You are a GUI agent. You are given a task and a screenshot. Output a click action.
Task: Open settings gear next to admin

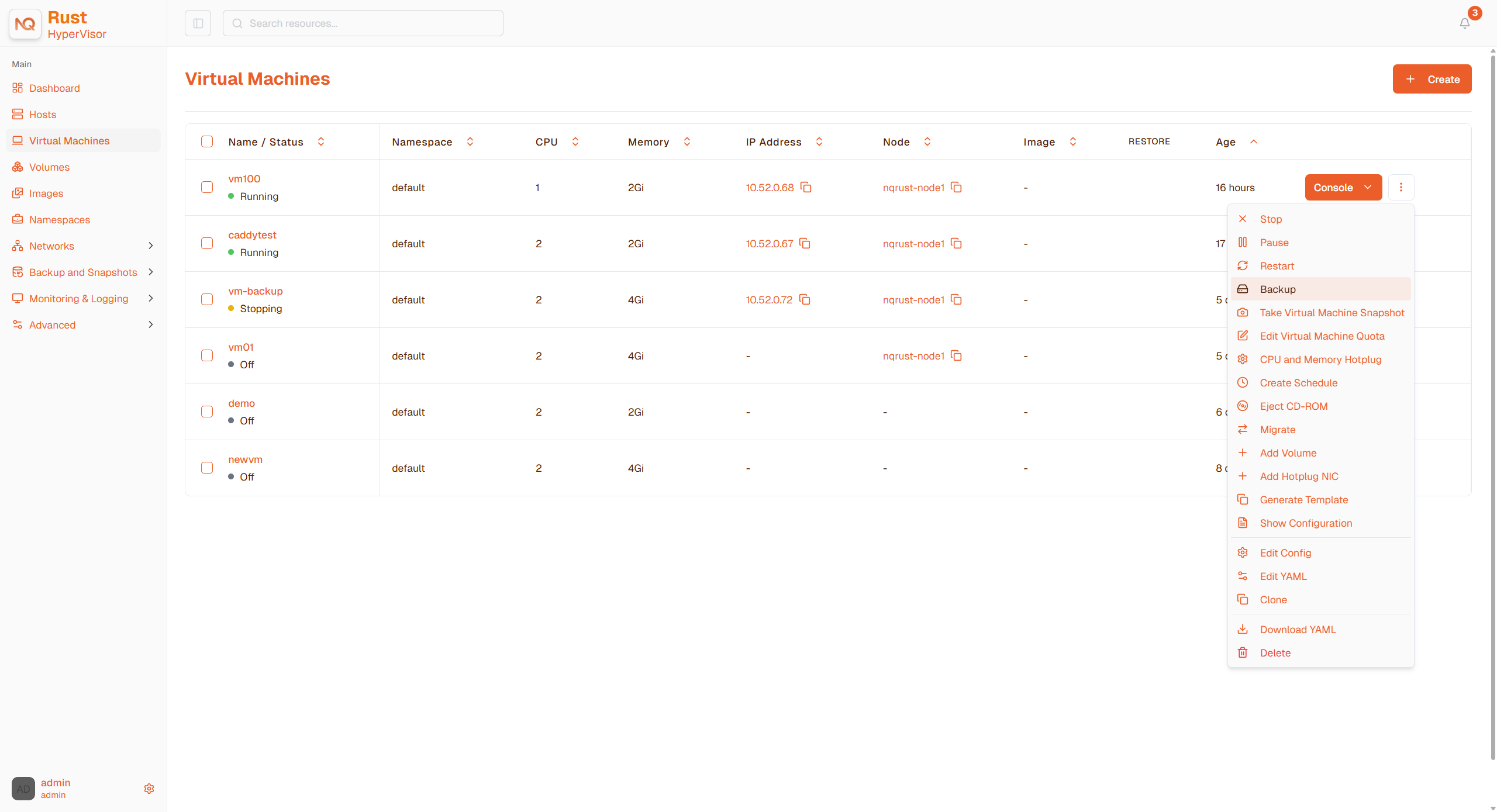tap(149, 789)
